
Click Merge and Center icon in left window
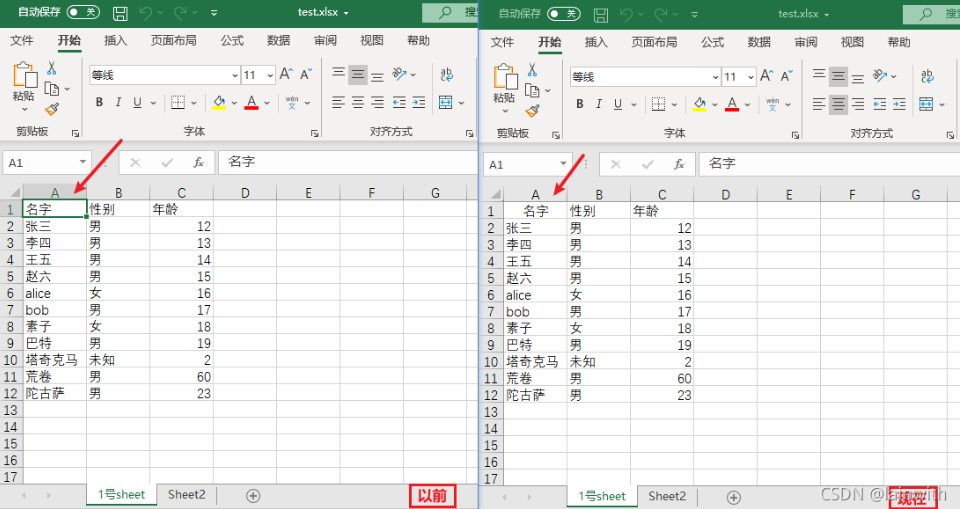[x=446, y=102]
